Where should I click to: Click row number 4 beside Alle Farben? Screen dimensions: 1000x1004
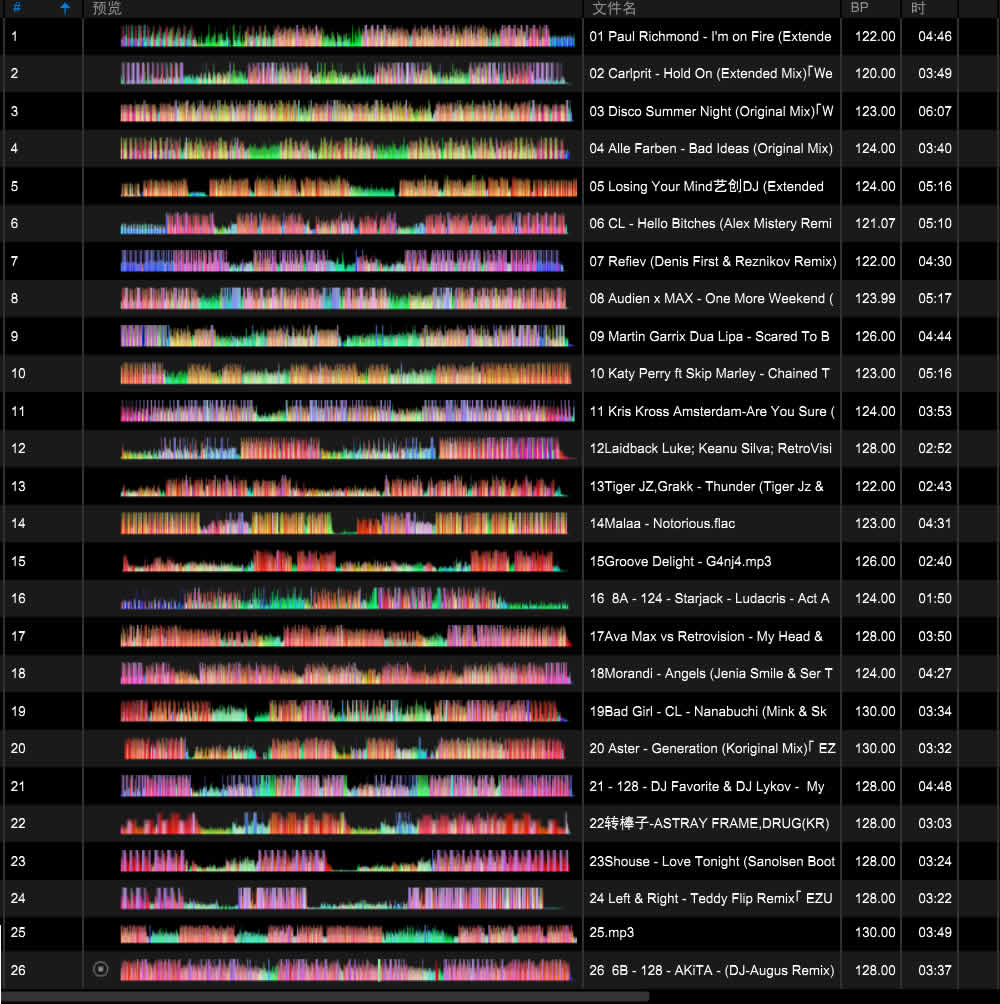14,148
